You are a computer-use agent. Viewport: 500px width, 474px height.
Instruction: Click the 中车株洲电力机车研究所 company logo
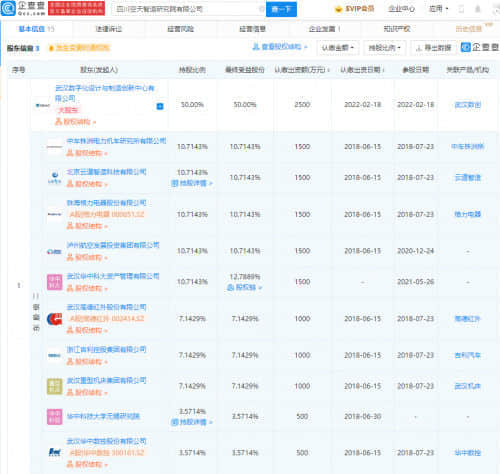pos(54,147)
